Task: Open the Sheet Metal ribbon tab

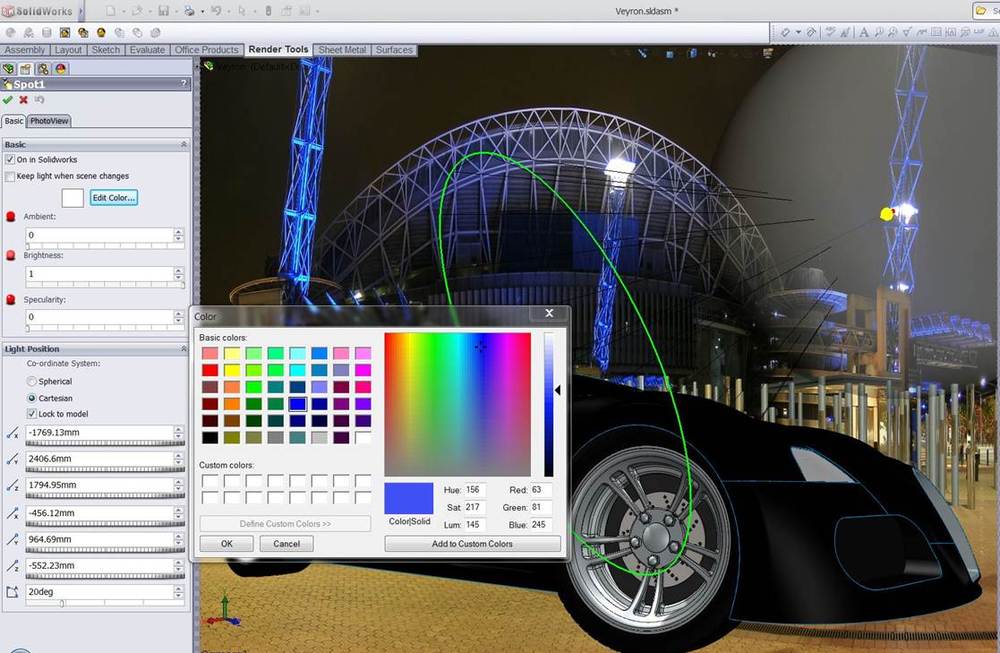Action: tap(342, 50)
